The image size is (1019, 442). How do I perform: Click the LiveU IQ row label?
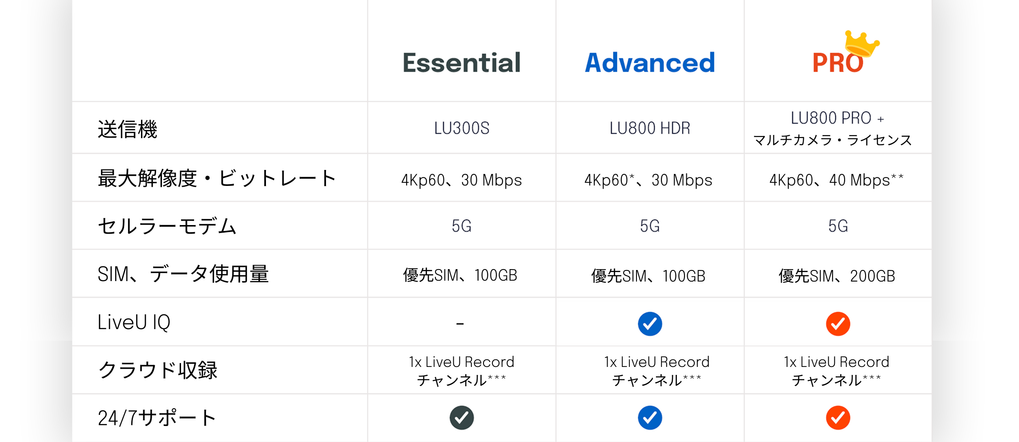(134, 322)
